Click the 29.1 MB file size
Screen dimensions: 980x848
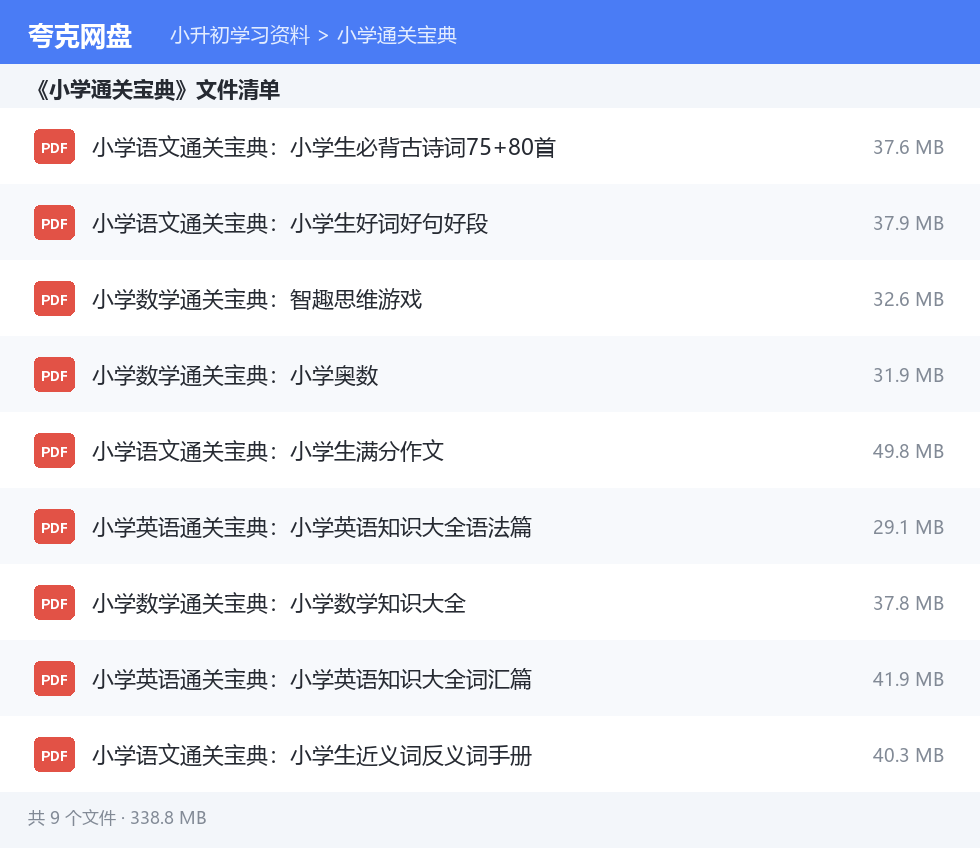(908, 527)
